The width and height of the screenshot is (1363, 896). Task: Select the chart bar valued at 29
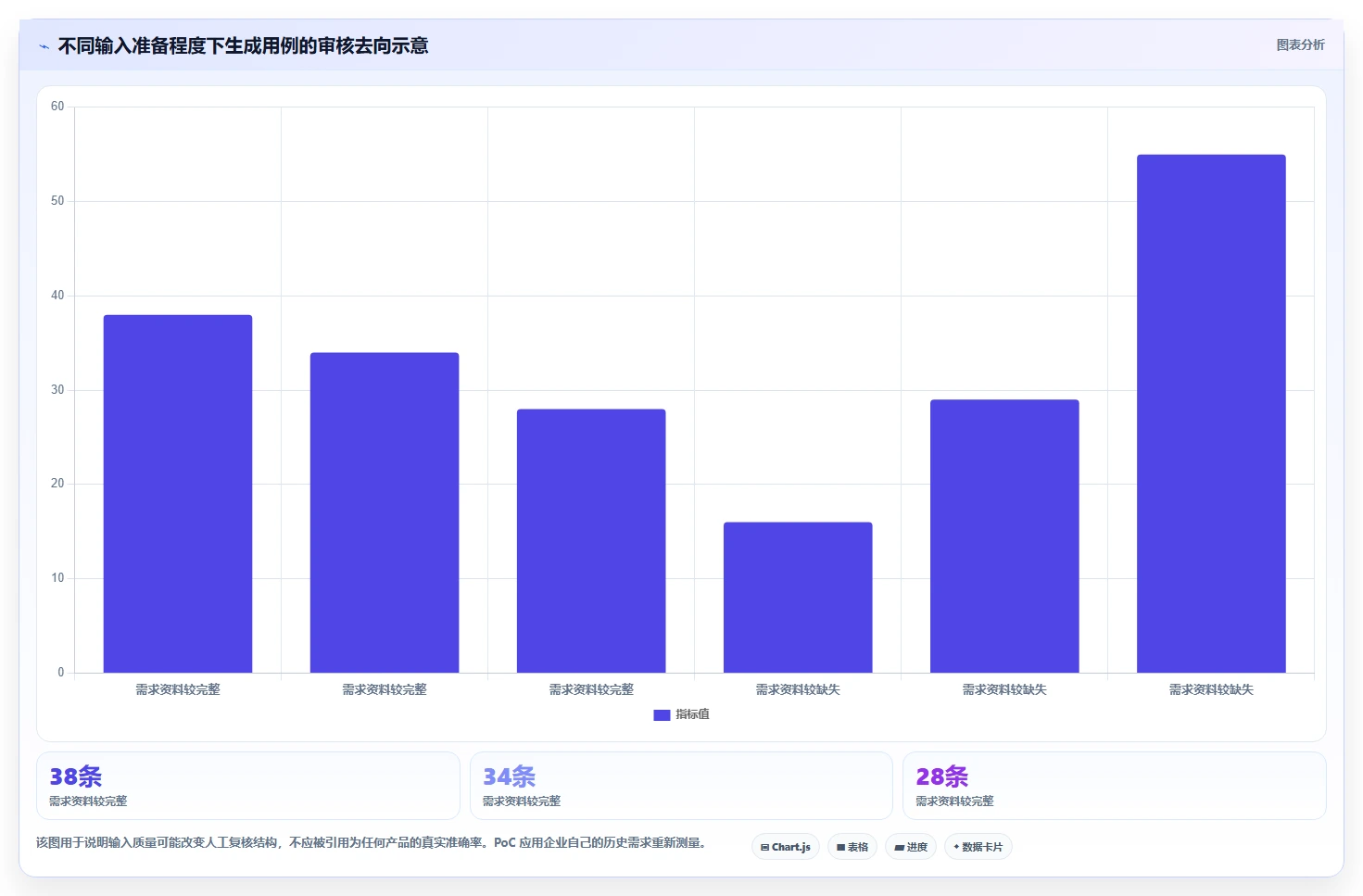1004,536
